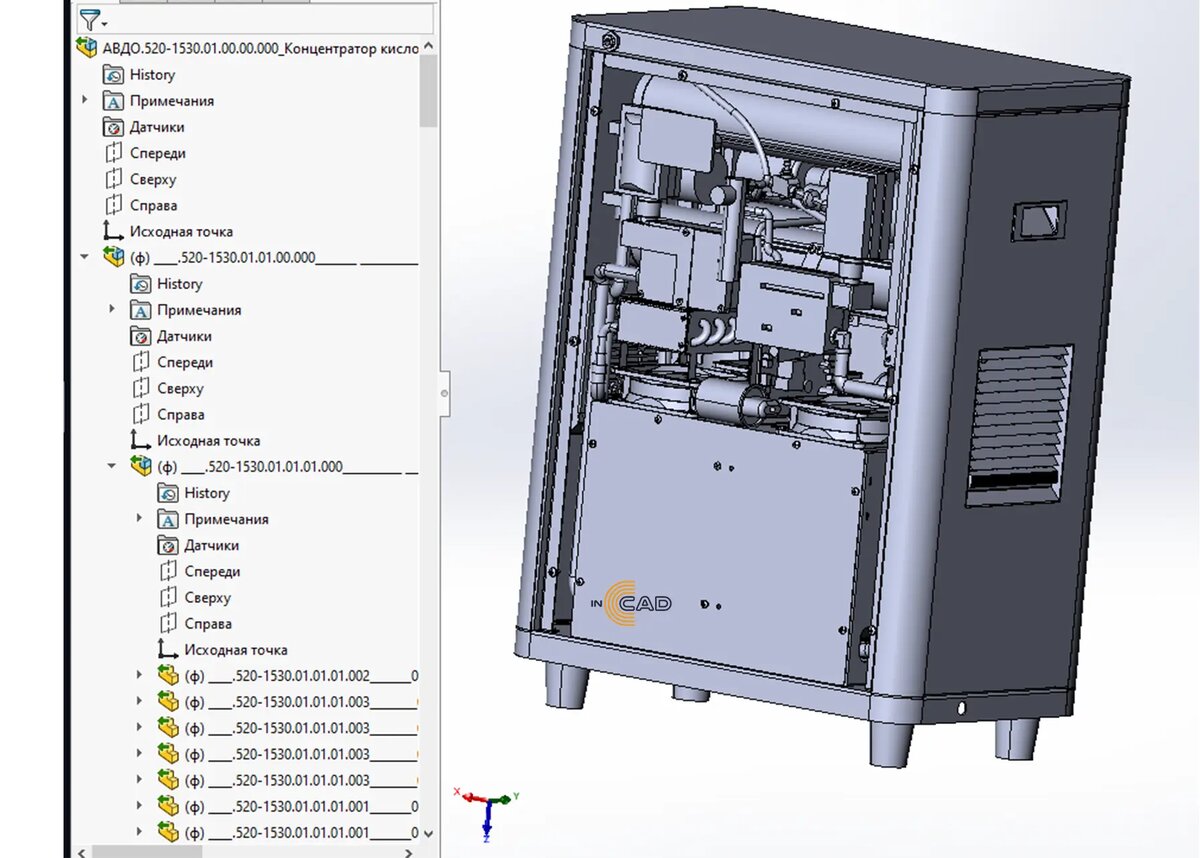Image resolution: width=1200 pixels, height=858 pixels.
Task: Expand Примечания inside subassembly 01.01.00.000
Action: 112,310
